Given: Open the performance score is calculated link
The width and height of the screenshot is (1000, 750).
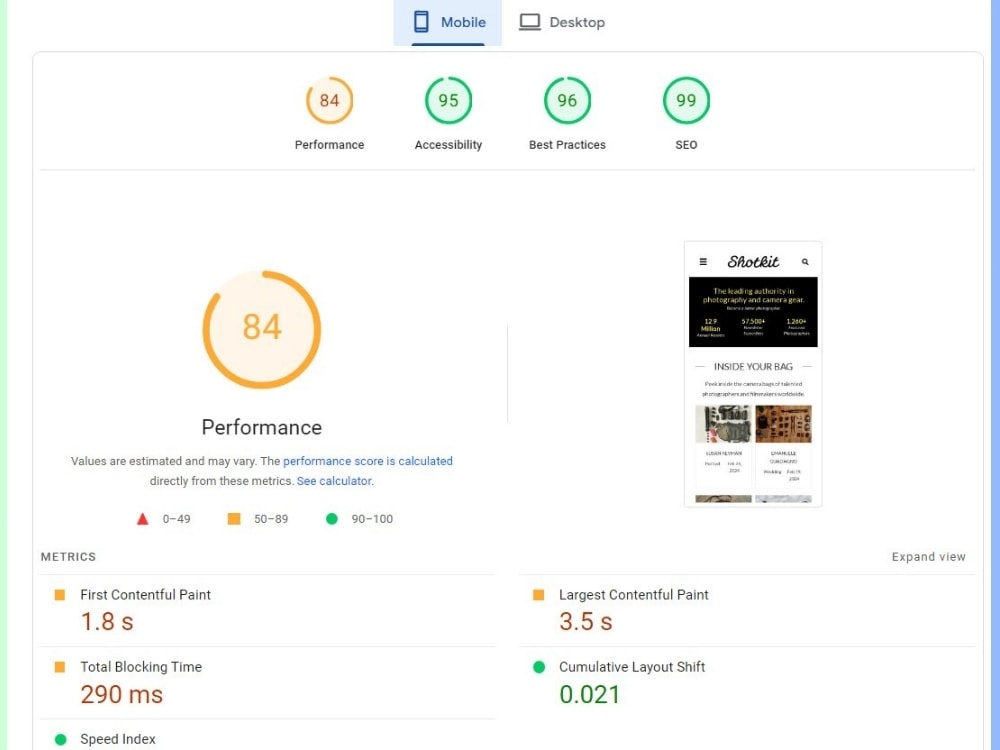Looking at the screenshot, I should (368, 461).
